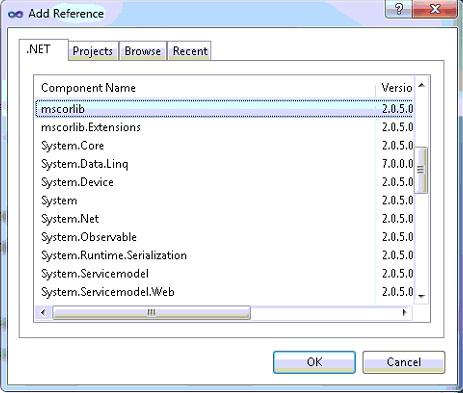Click the horizontal scrollbar thumb
Viewport: 463px width, 393px height.
pos(151,312)
